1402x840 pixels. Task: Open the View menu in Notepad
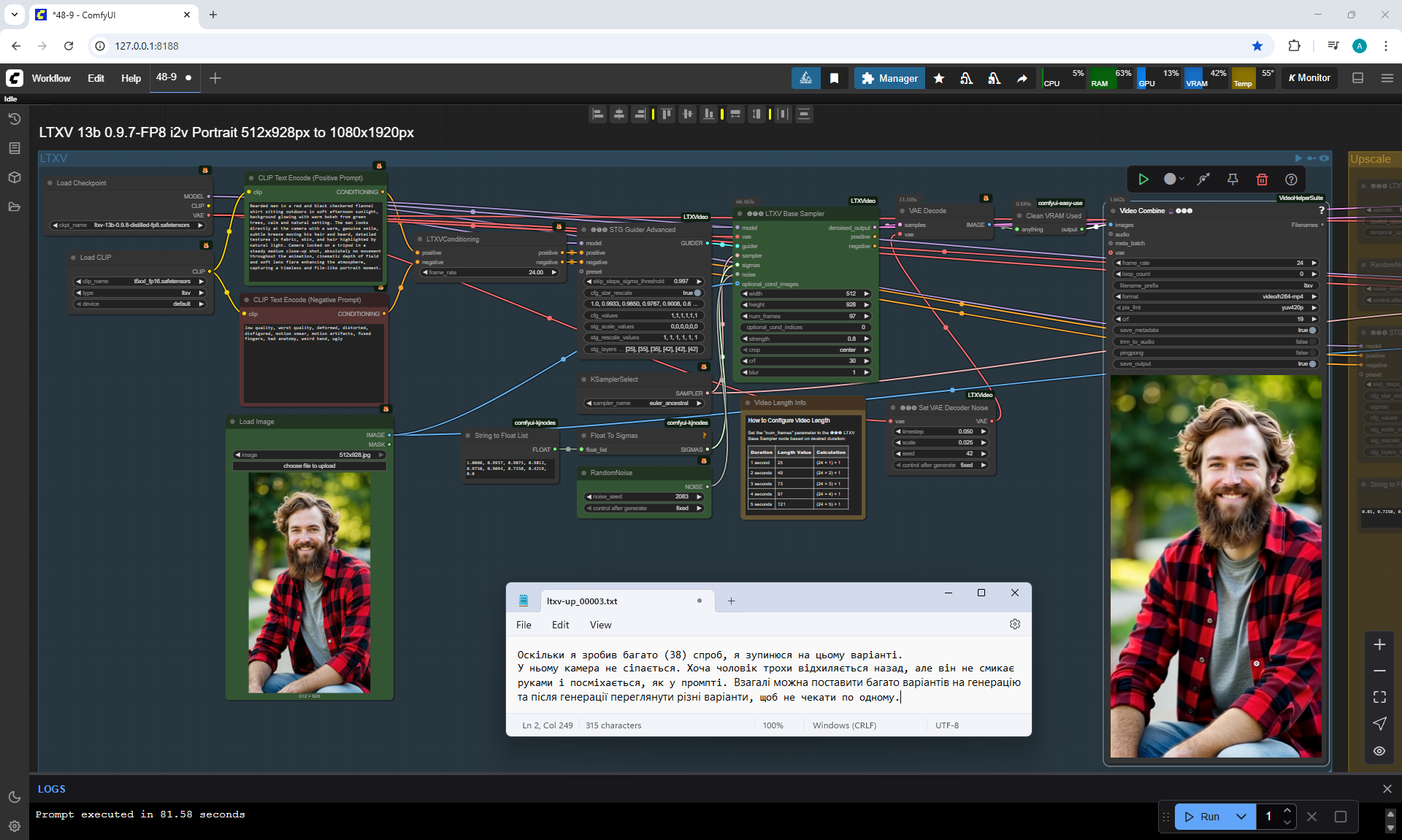pyautogui.click(x=600, y=625)
